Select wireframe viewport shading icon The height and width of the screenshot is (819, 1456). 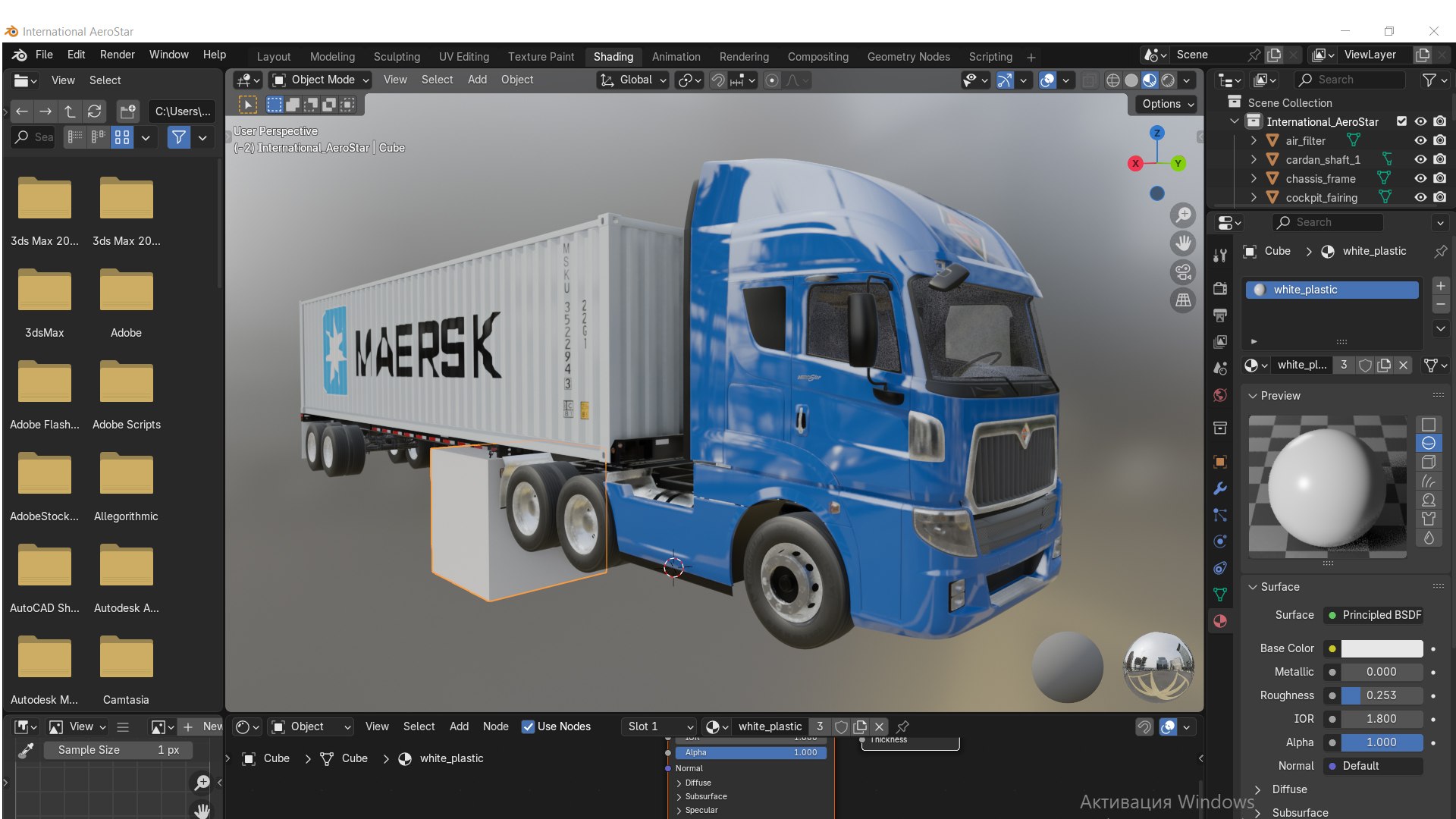pyautogui.click(x=1112, y=80)
